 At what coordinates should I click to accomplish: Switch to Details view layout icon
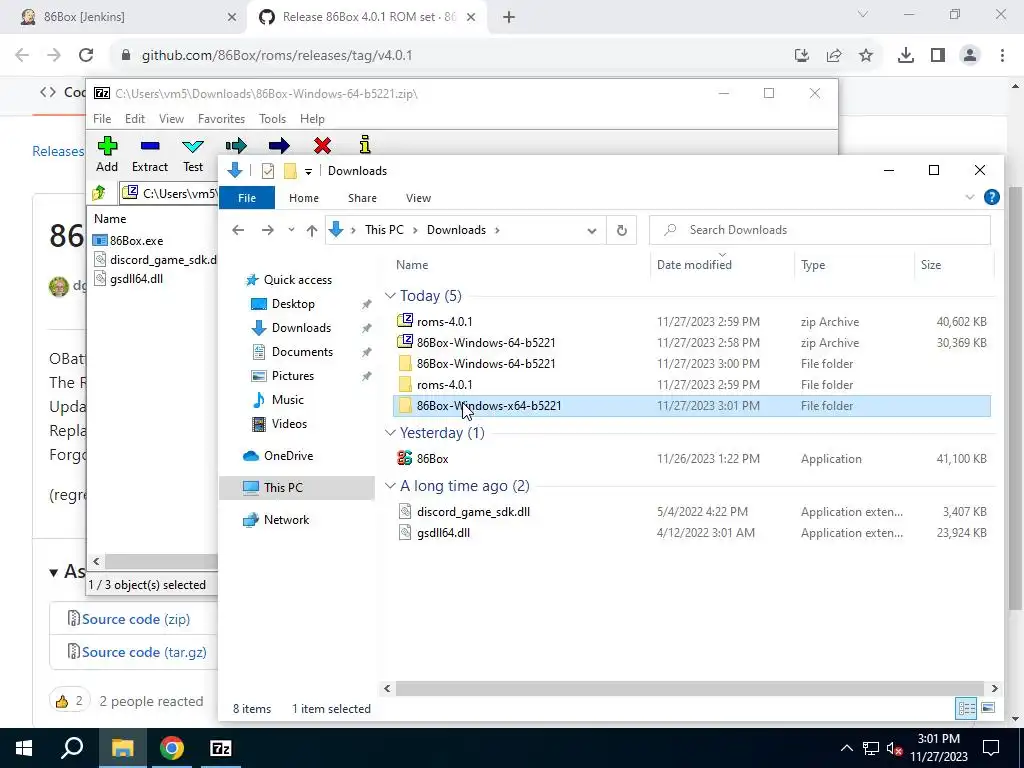(x=967, y=708)
